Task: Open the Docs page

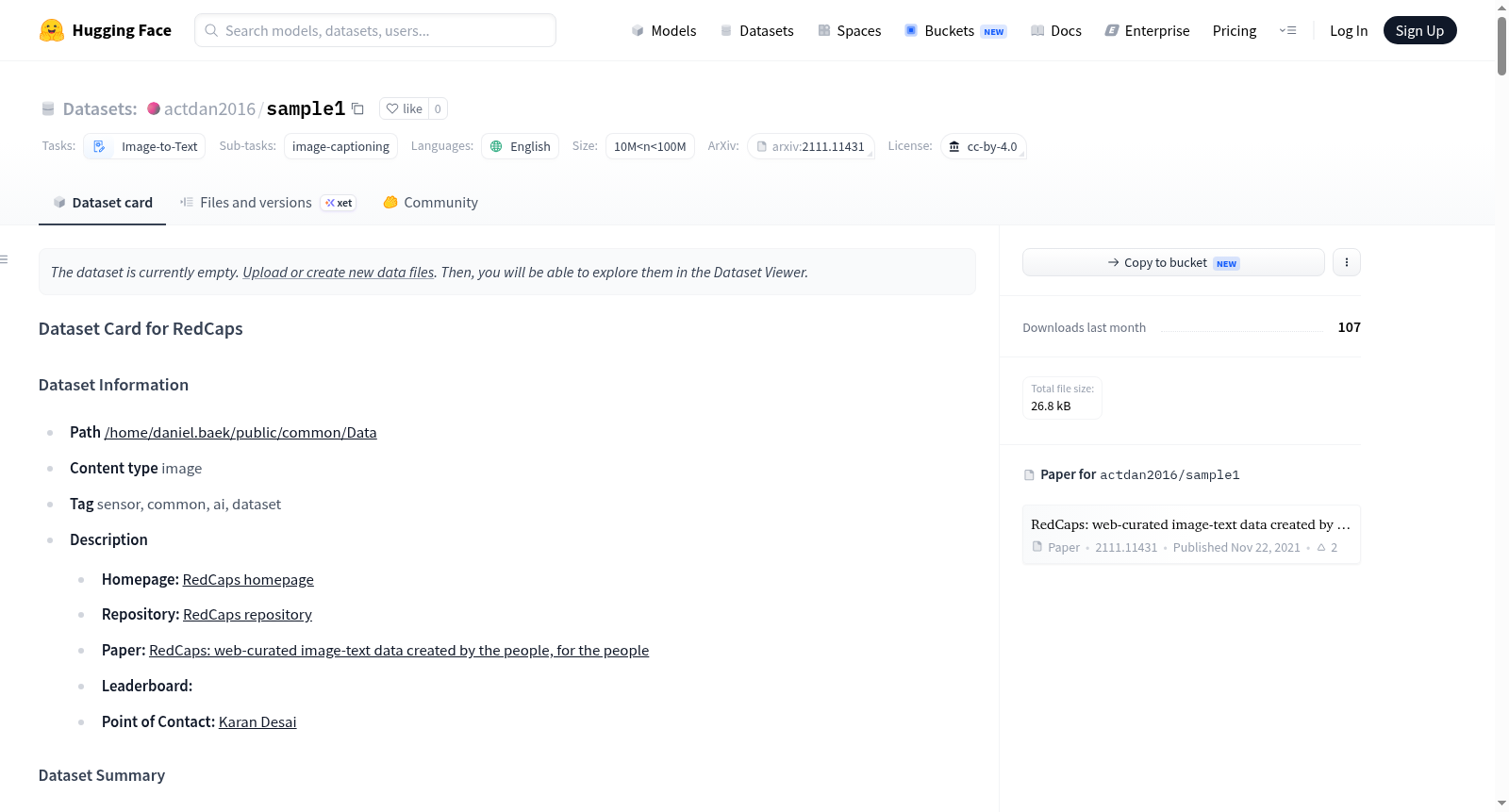Action: (1055, 30)
